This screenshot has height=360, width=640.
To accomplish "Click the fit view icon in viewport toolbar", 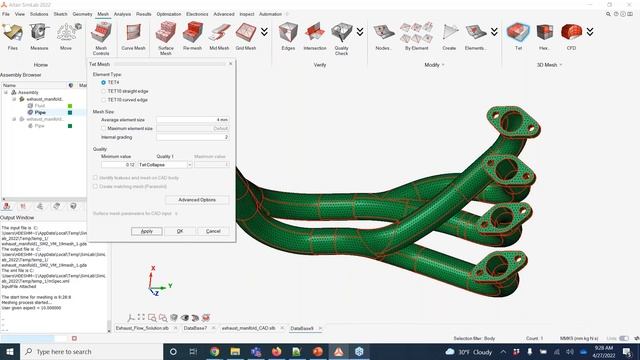I will tap(141, 317).
